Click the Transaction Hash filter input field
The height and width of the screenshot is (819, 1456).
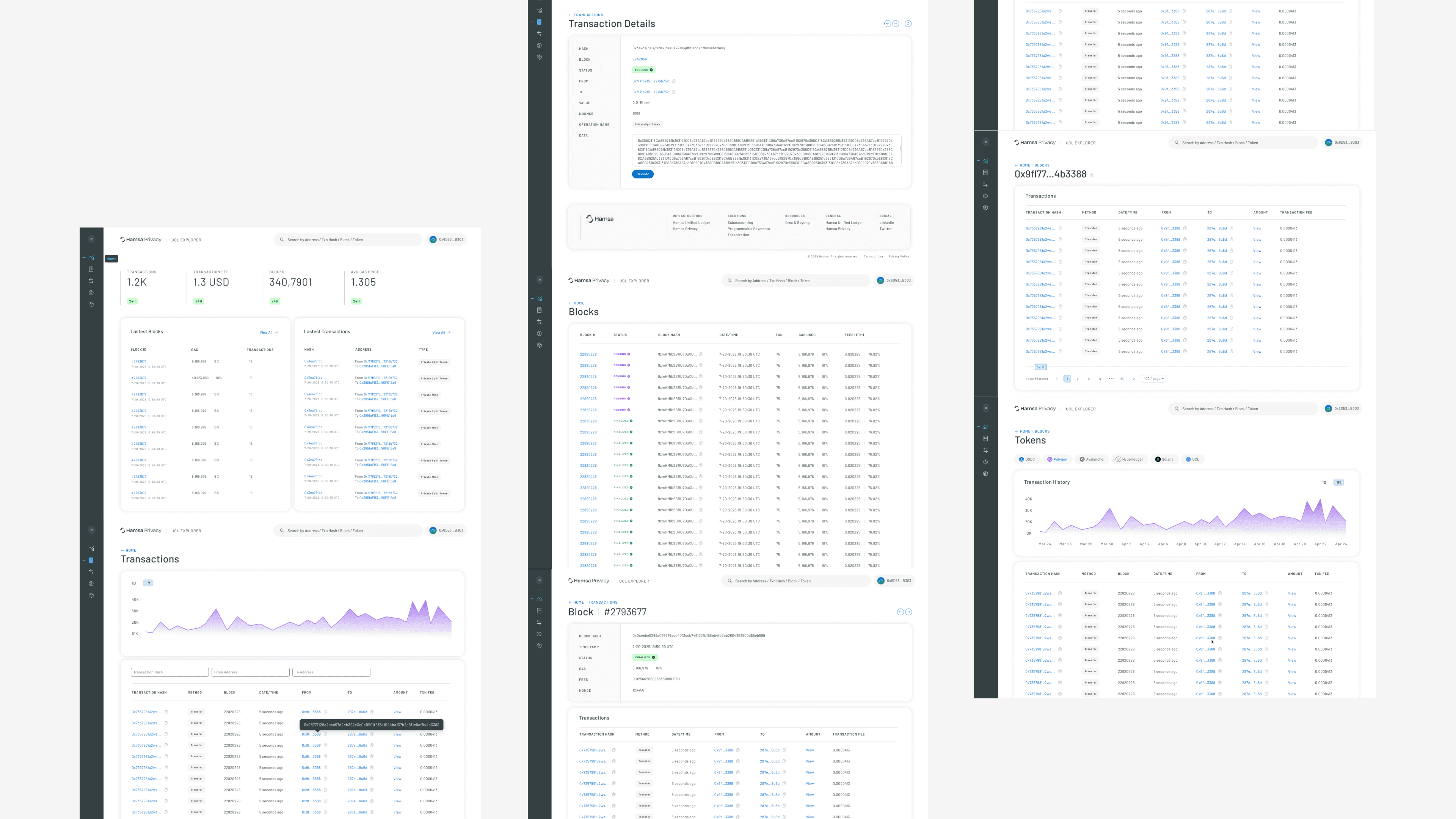point(169,672)
